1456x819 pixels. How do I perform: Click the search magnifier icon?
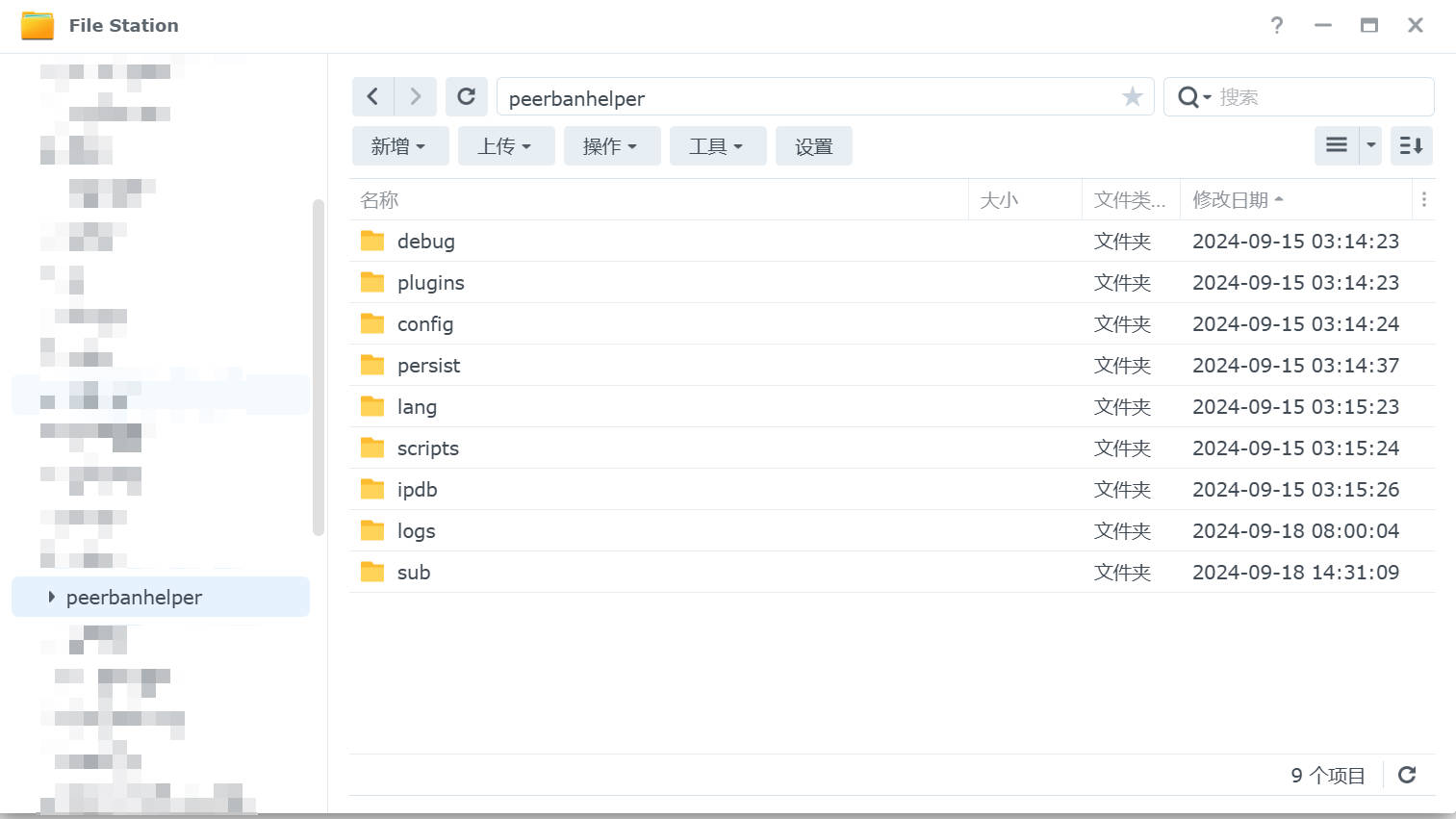1189,97
